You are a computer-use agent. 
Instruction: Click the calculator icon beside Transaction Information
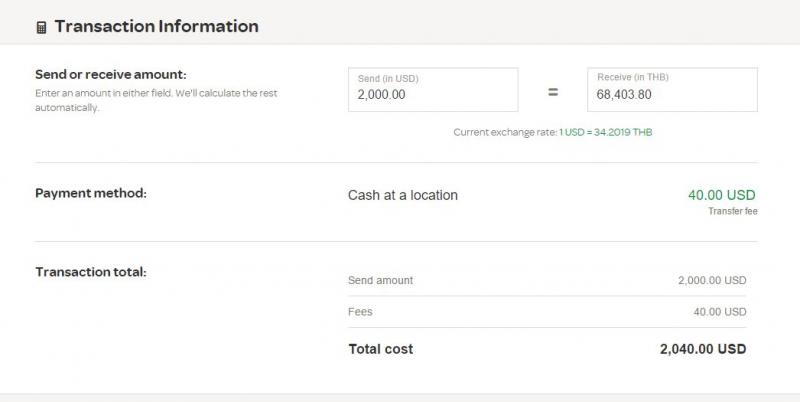pyautogui.click(x=41, y=28)
